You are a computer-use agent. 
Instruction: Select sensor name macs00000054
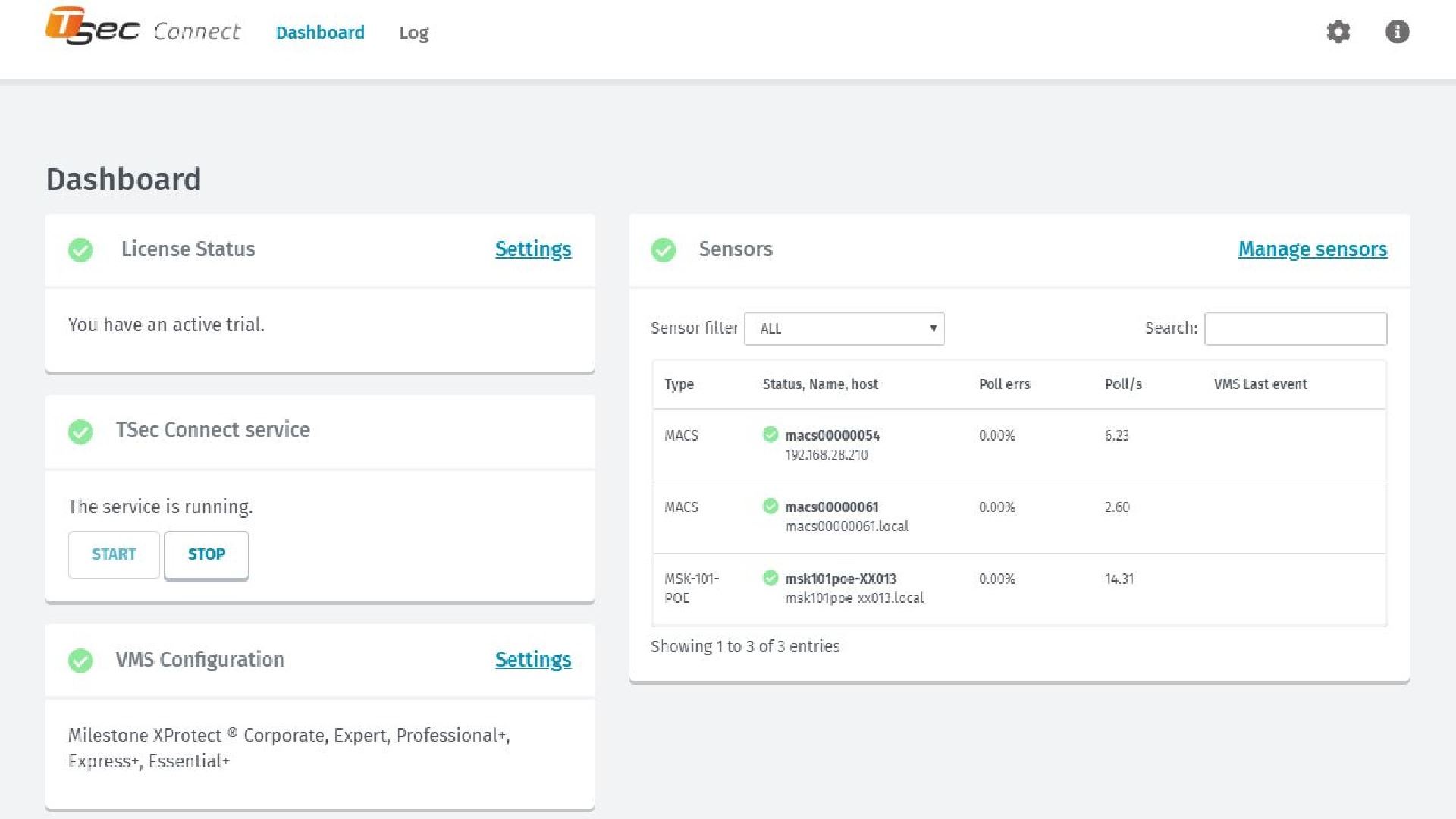[x=832, y=435]
